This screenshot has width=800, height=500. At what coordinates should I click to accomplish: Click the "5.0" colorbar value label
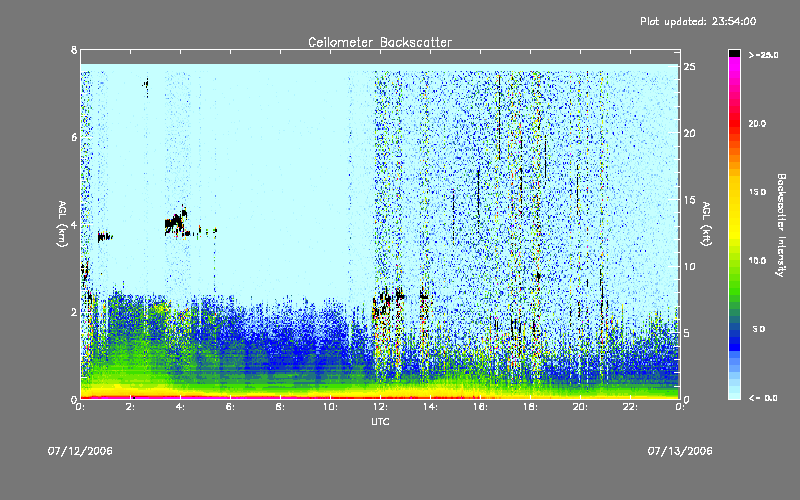click(x=759, y=329)
